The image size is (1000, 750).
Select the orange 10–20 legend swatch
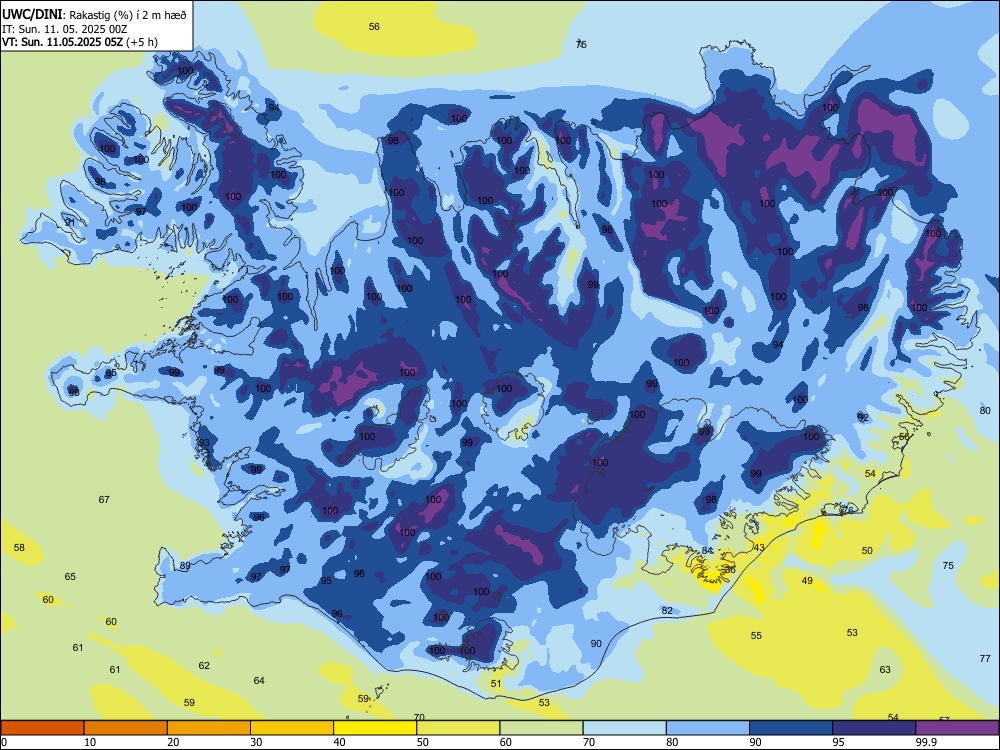[126, 728]
